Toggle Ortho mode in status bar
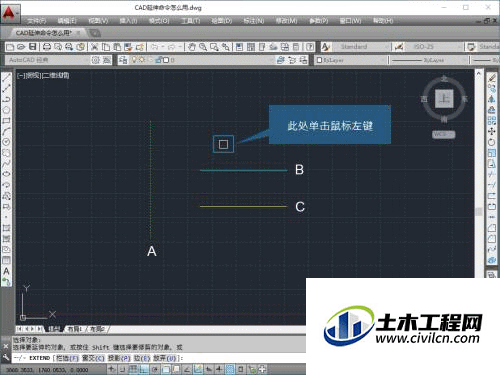The width and height of the screenshot is (500, 375). [144, 369]
